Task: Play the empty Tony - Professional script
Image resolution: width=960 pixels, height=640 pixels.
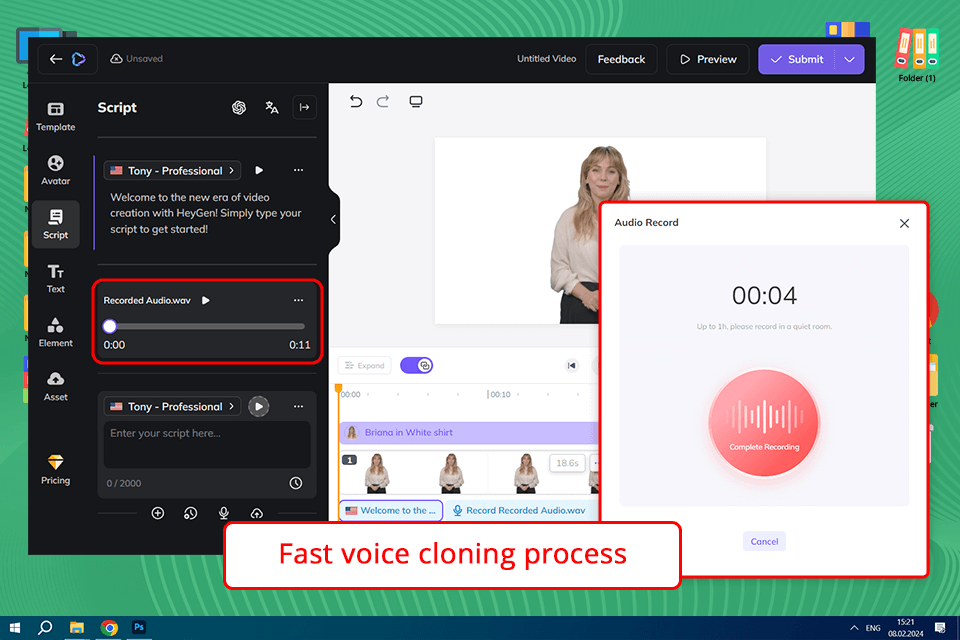Action: pyautogui.click(x=259, y=406)
